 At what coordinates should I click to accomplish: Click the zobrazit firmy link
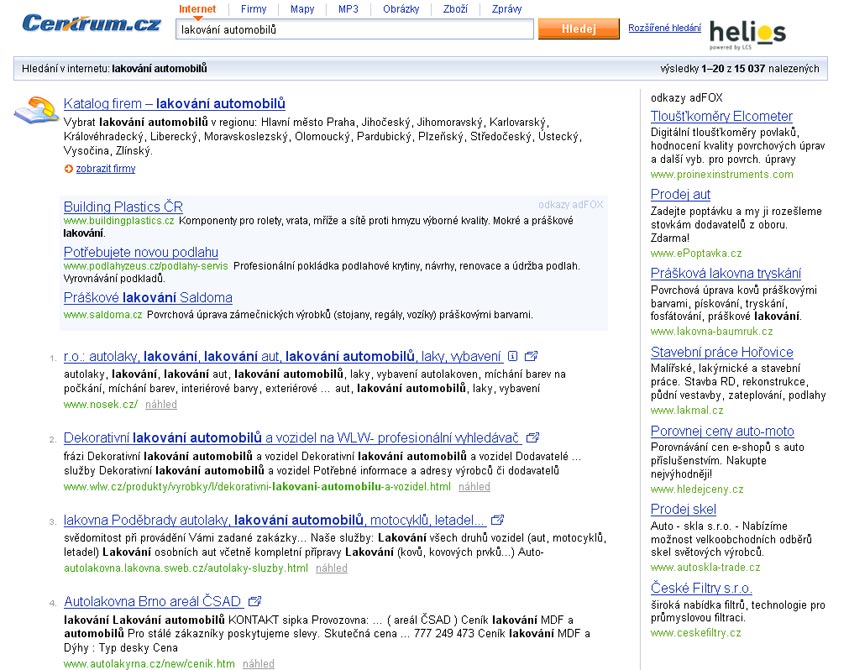[x=106, y=169]
